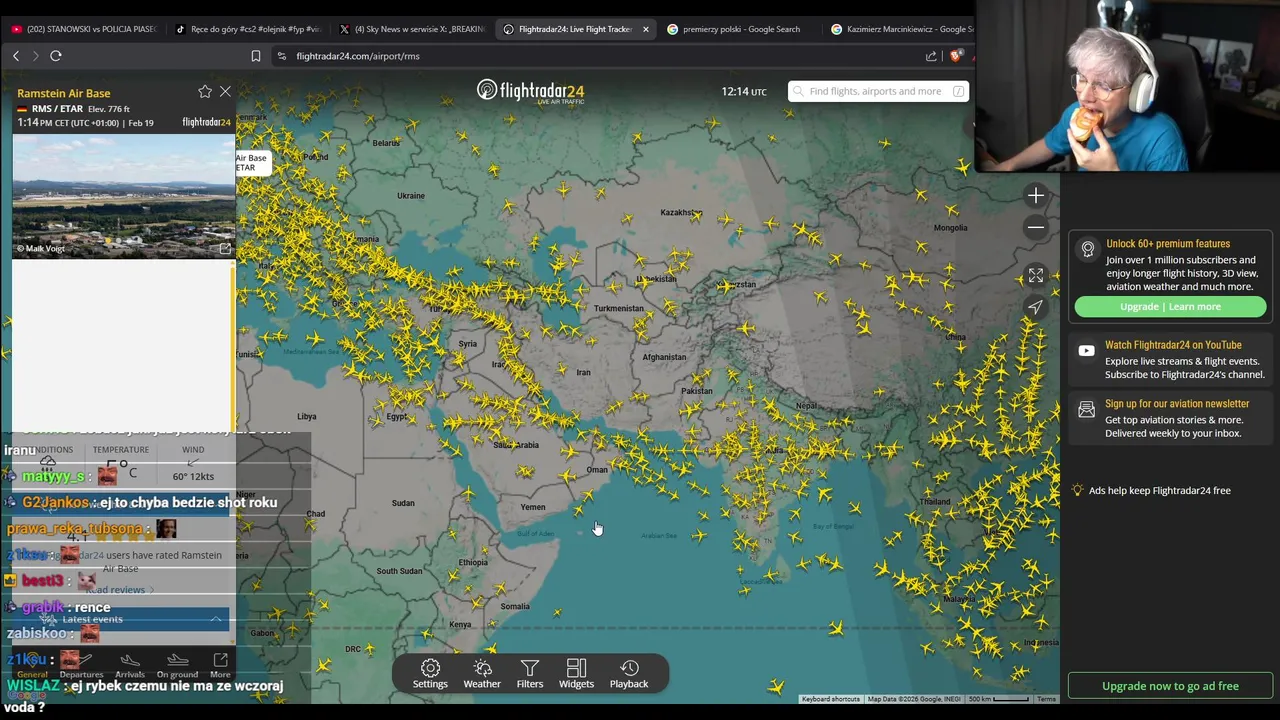
Task: Click the Afghanistan map label
Action: click(x=664, y=357)
